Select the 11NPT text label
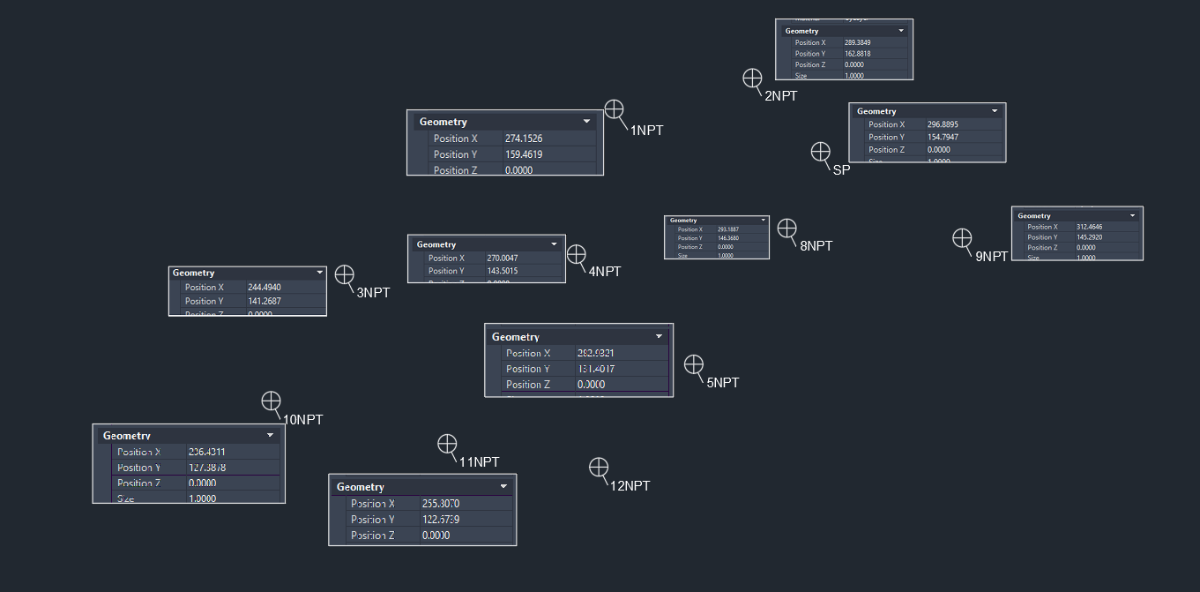1200x592 pixels. point(479,462)
